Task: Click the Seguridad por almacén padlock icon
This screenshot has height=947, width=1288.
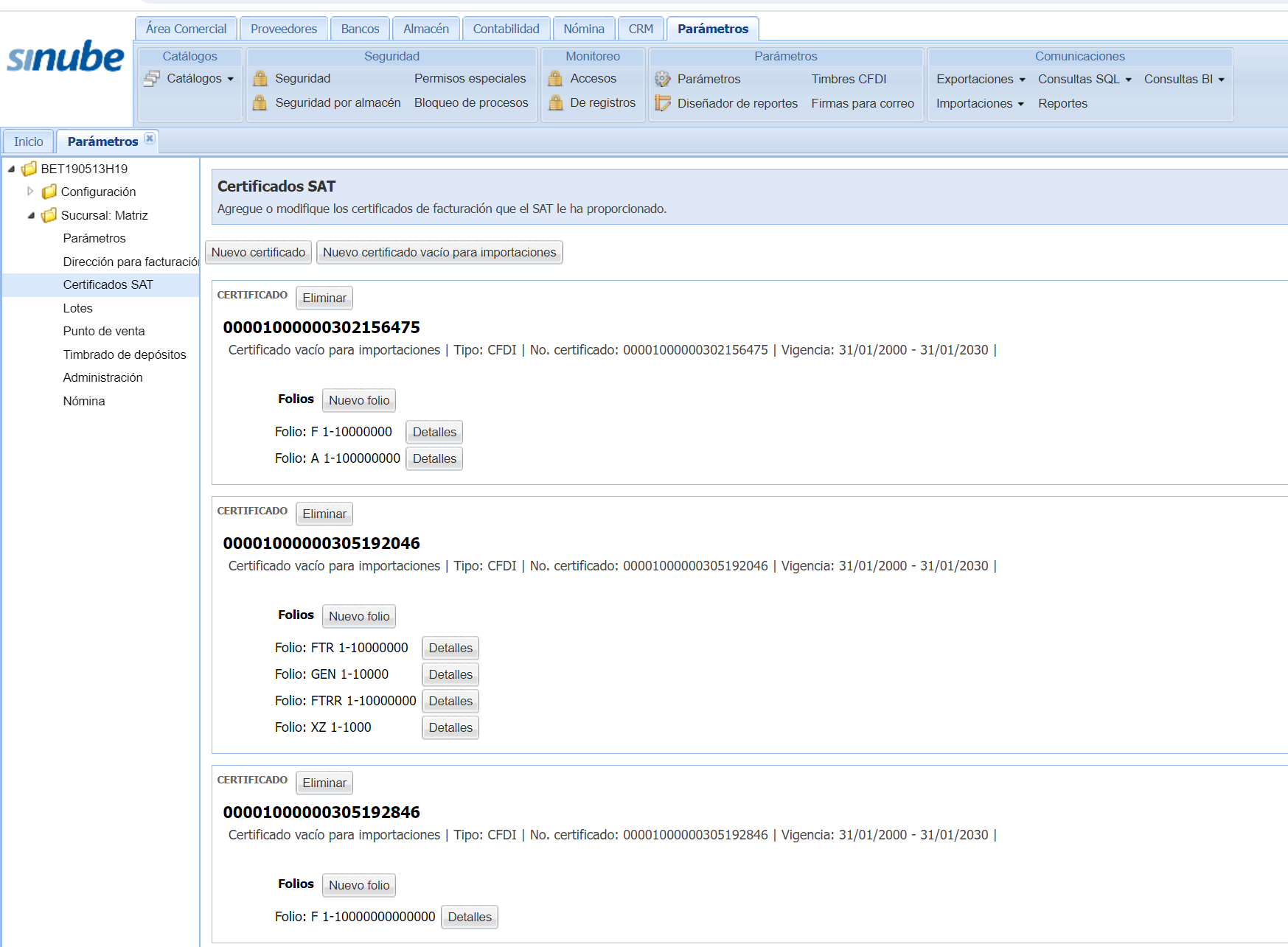Action: click(260, 102)
